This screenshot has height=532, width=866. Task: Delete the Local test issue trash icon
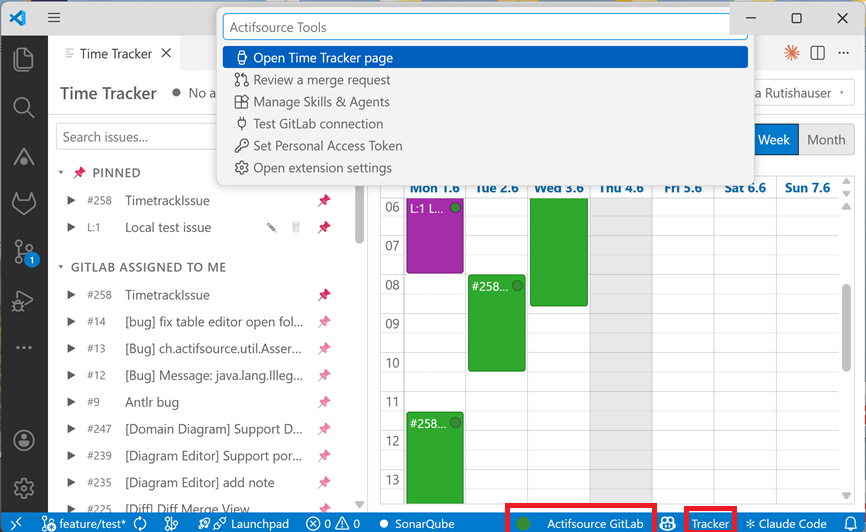pyautogui.click(x=296, y=227)
